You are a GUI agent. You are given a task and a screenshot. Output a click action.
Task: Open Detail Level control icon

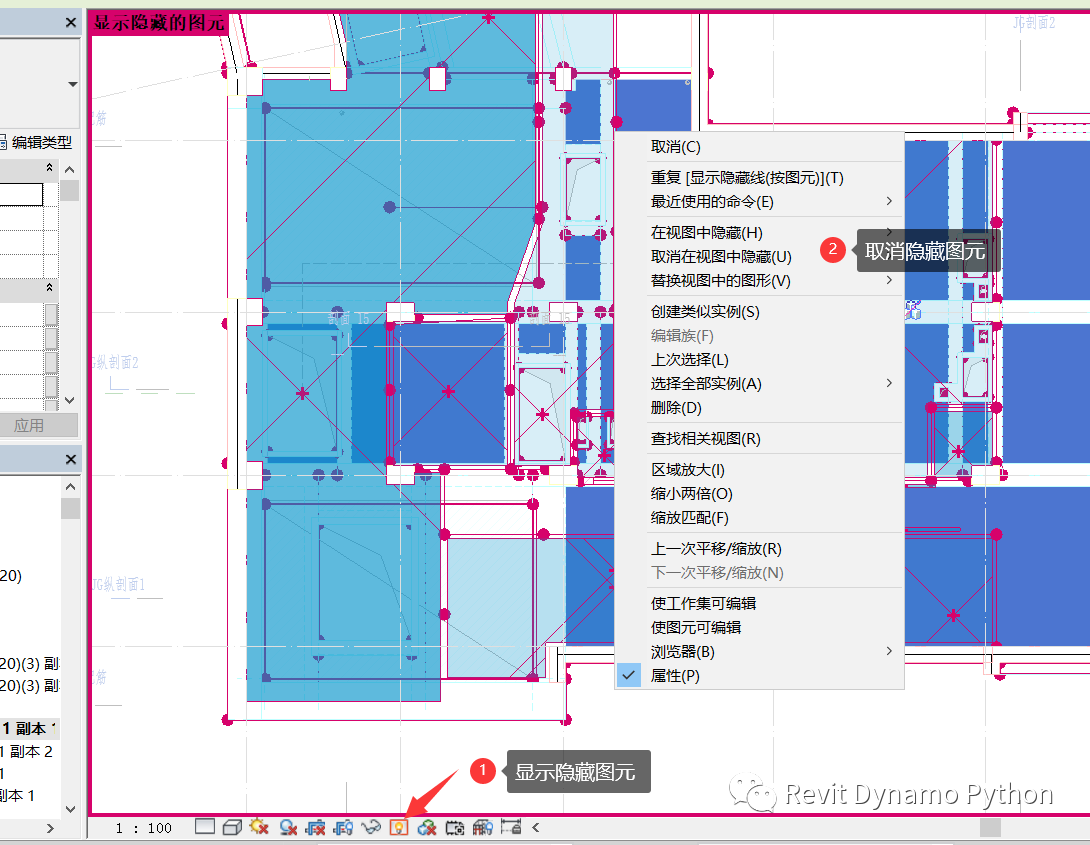pyautogui.click(x=205, y=826)
